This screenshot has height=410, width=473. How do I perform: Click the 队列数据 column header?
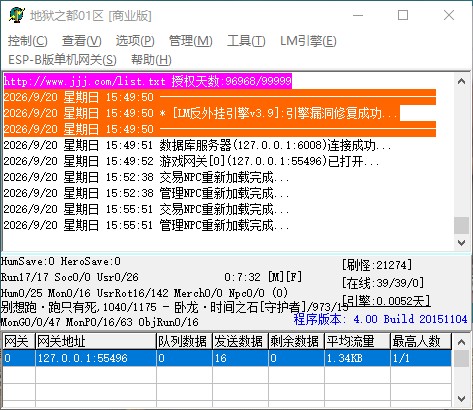click(x=184, y=341)
